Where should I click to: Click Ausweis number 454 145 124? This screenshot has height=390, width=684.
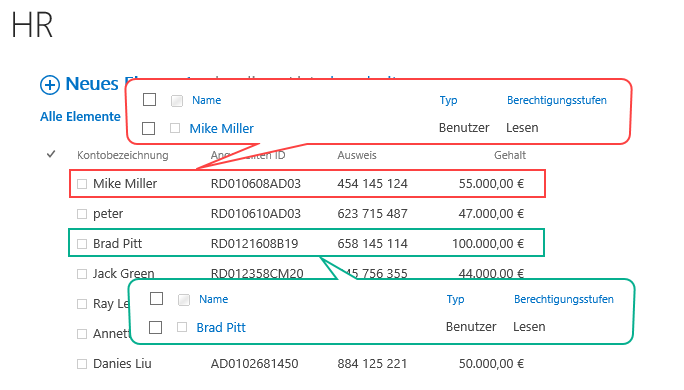coord(372,184)
